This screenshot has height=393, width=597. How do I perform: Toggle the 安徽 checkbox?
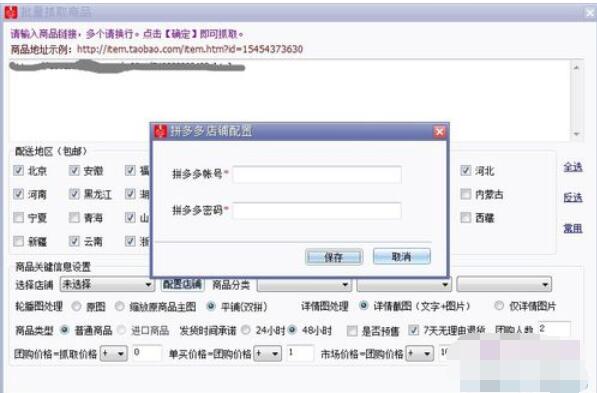tap(74, 170)
